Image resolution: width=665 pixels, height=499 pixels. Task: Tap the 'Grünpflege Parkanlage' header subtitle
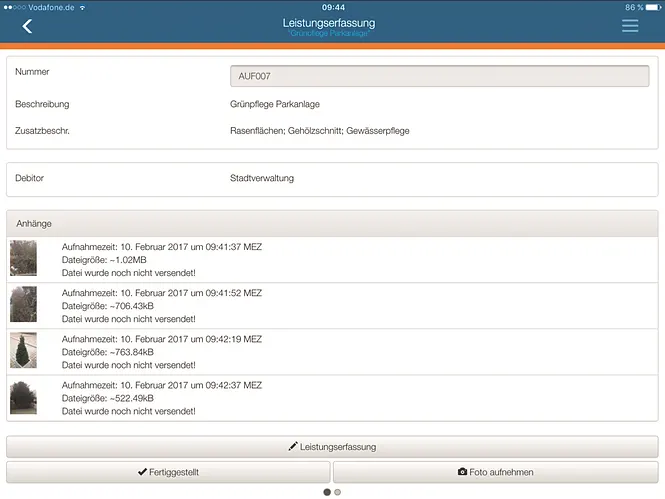coord(329,33)
